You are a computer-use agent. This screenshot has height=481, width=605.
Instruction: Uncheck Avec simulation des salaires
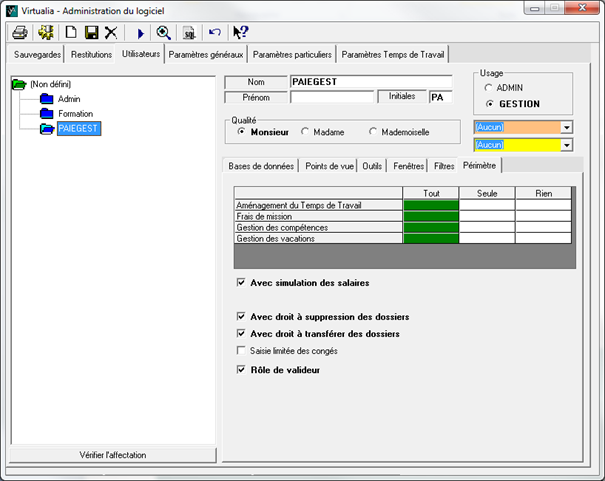(241, 283)
